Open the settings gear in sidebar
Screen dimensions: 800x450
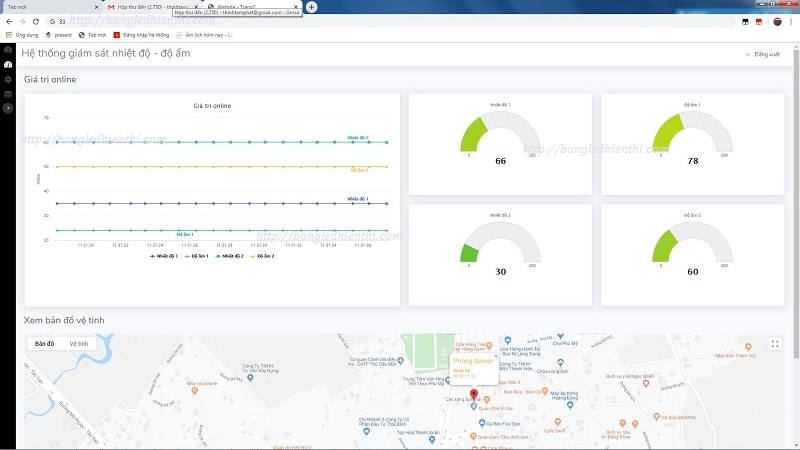[x=8, y=79]
